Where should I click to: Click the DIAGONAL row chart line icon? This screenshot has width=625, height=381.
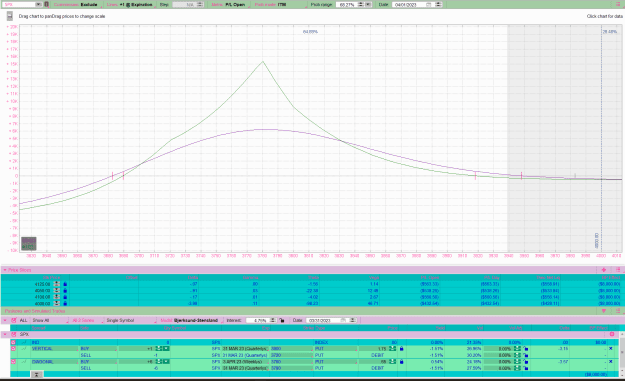coord(24,362)
